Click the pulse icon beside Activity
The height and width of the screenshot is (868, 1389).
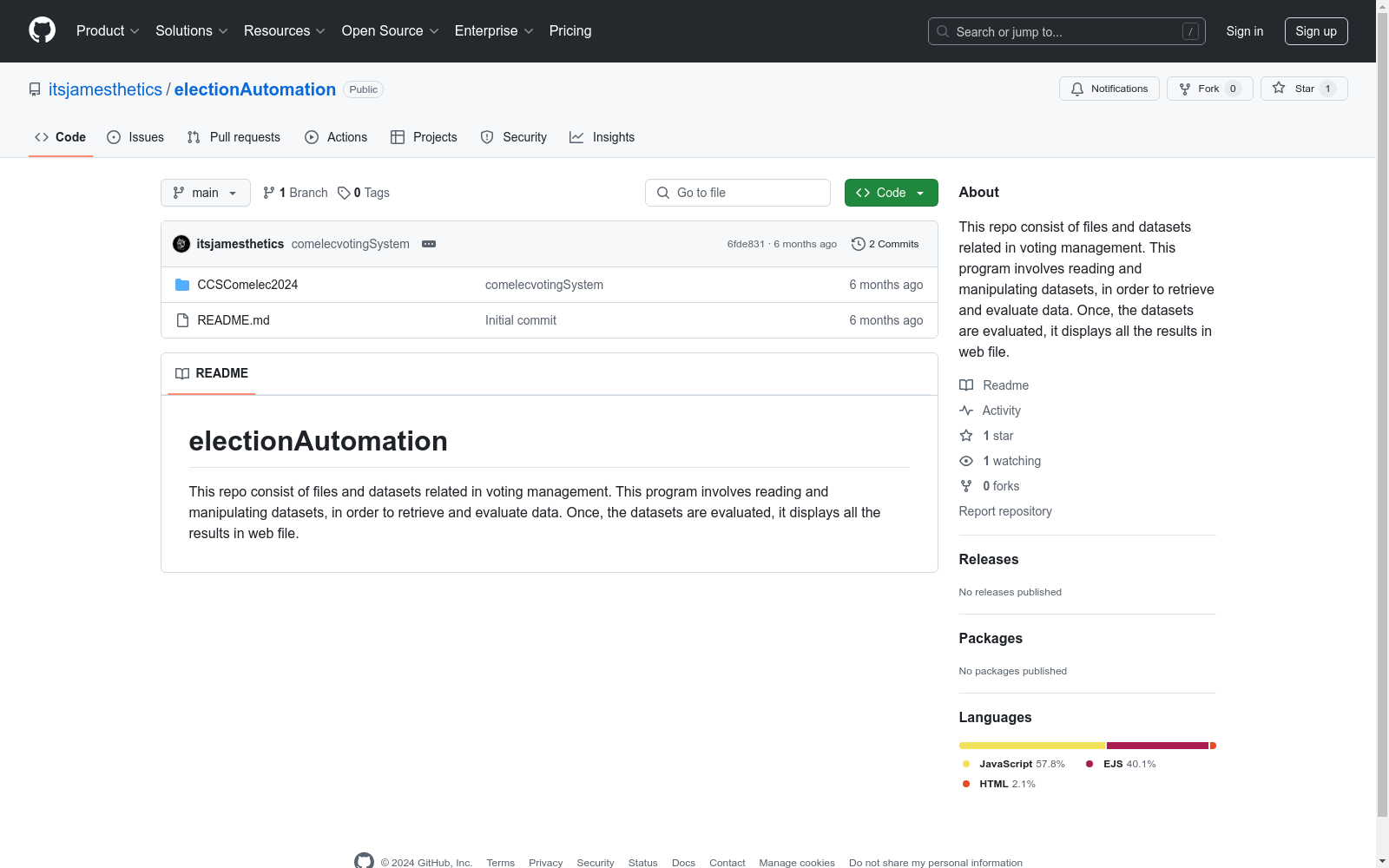(966, 411)
